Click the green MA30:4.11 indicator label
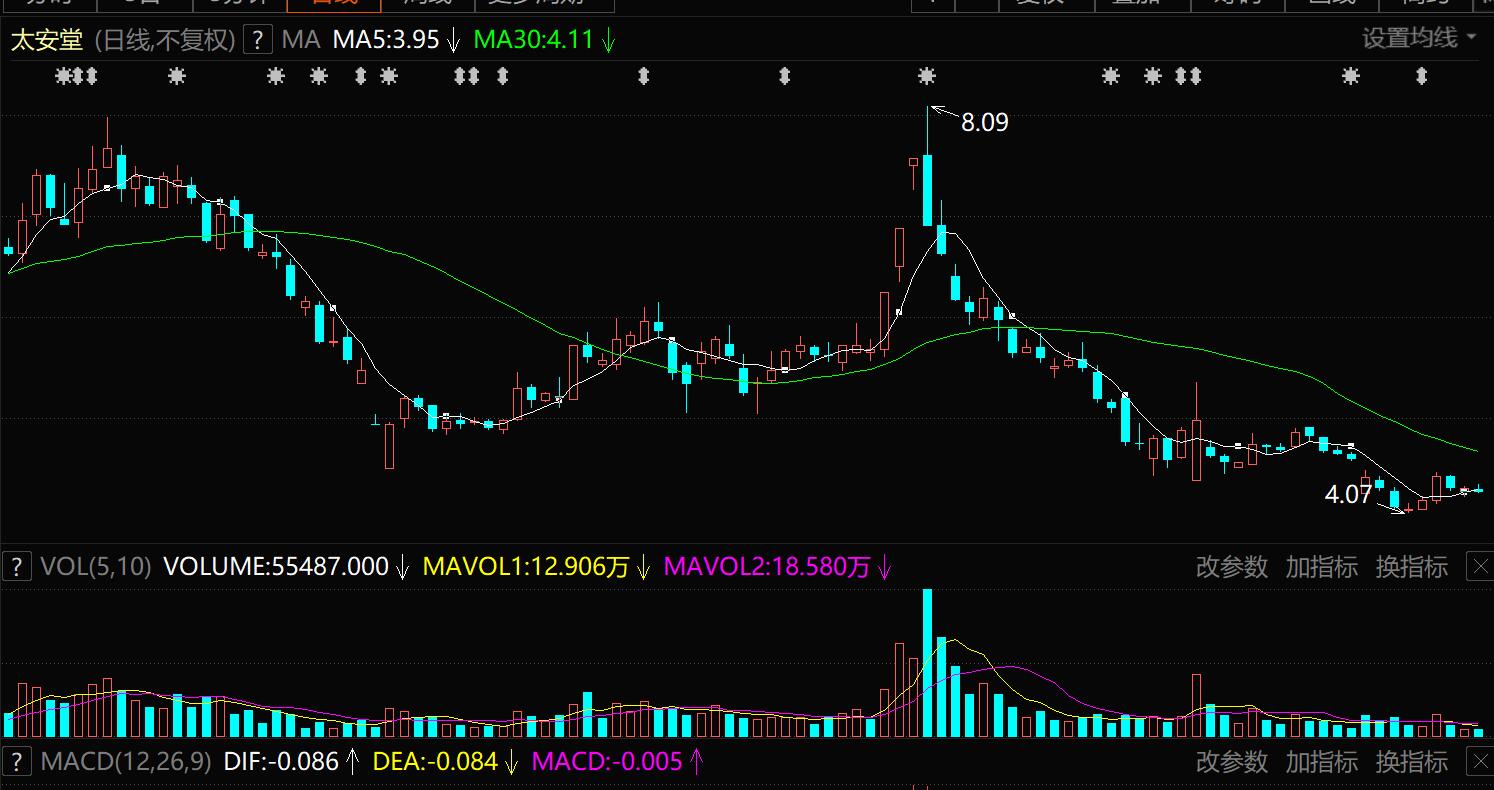This screenshot has height=790, width=1494. (x=533, y=40)
